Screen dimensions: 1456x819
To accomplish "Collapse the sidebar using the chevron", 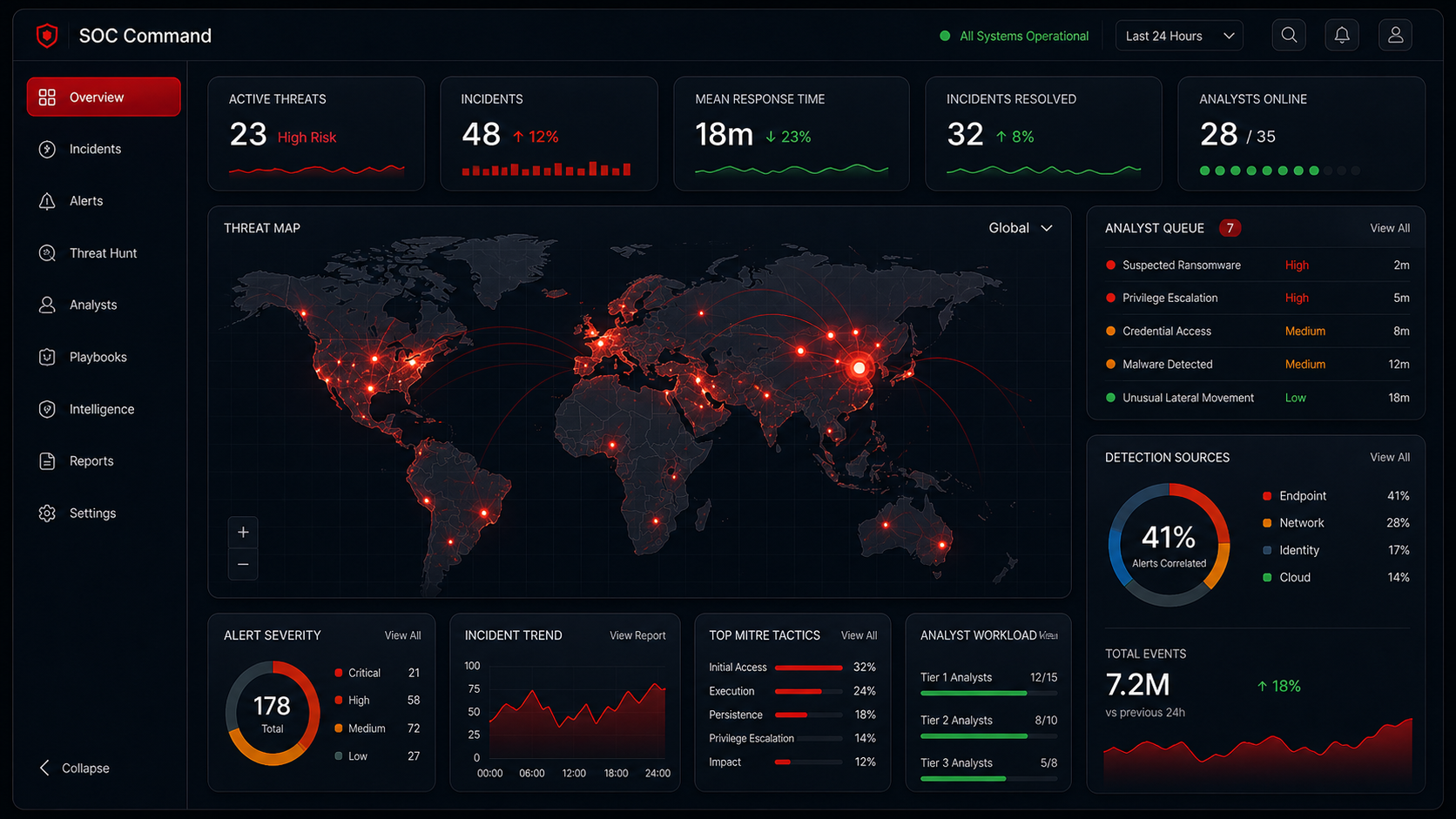I will pos(44,768).
